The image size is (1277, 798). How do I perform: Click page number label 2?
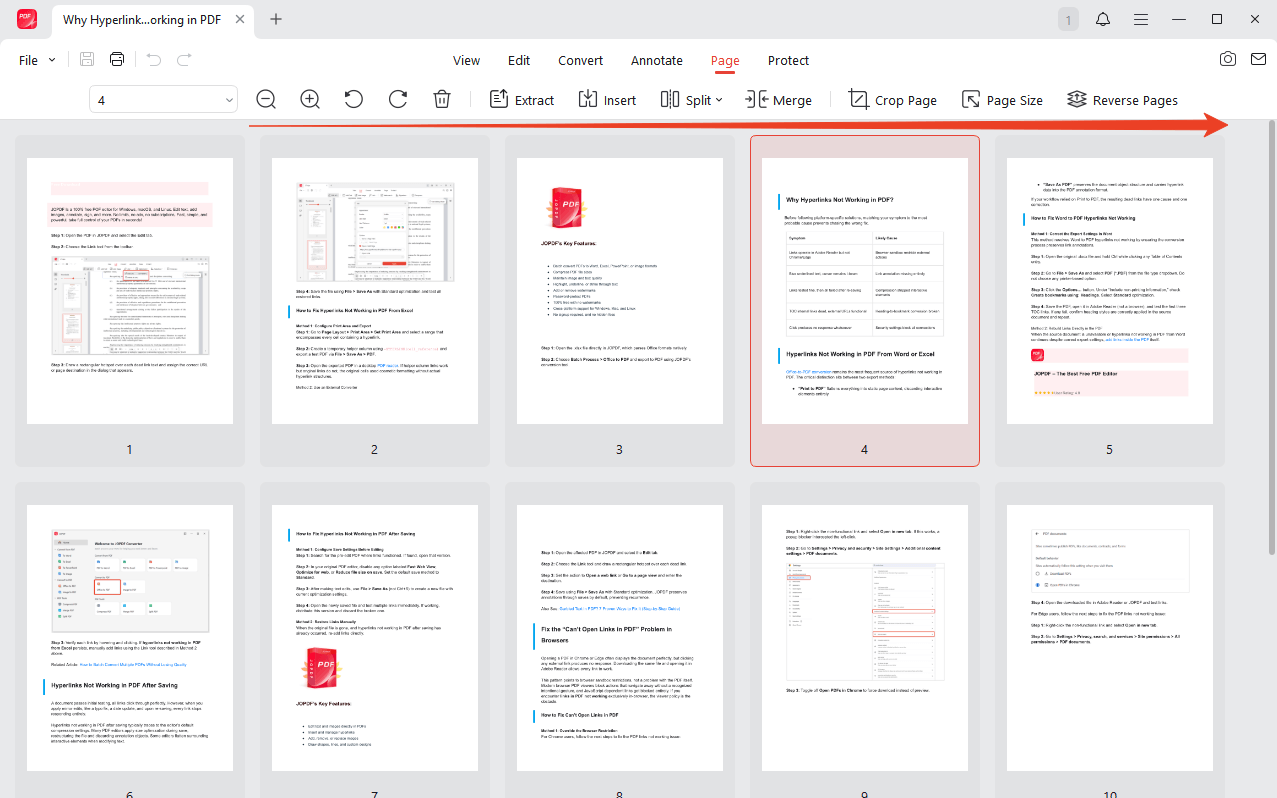tap(375, 450)
